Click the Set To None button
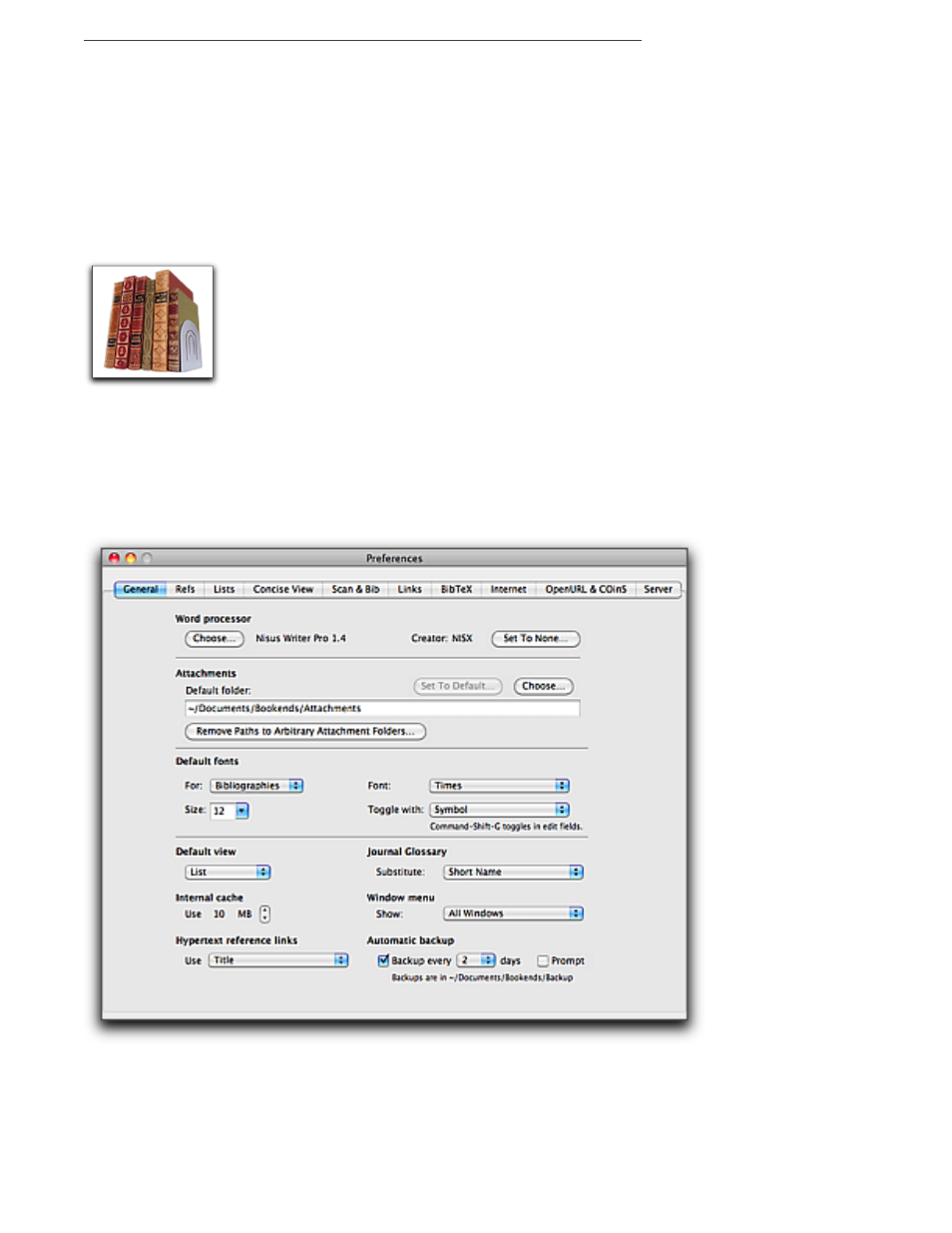The image size is (952, 1233). pyautogui.click(x=535, y=639)
